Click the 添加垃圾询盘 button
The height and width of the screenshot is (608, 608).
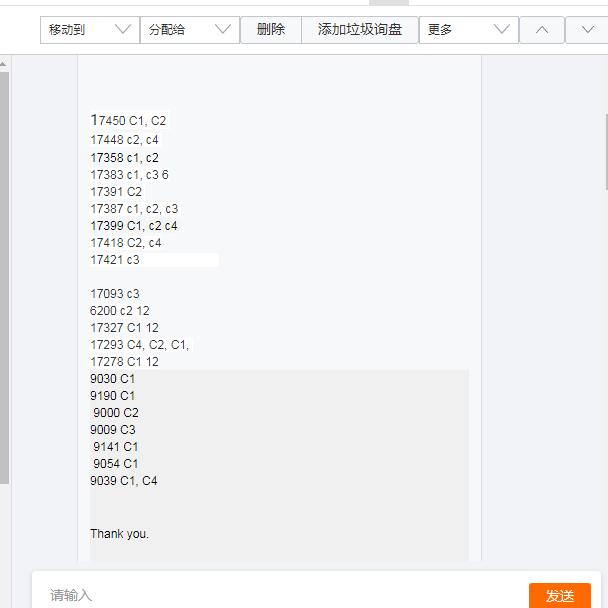[360, 30]
